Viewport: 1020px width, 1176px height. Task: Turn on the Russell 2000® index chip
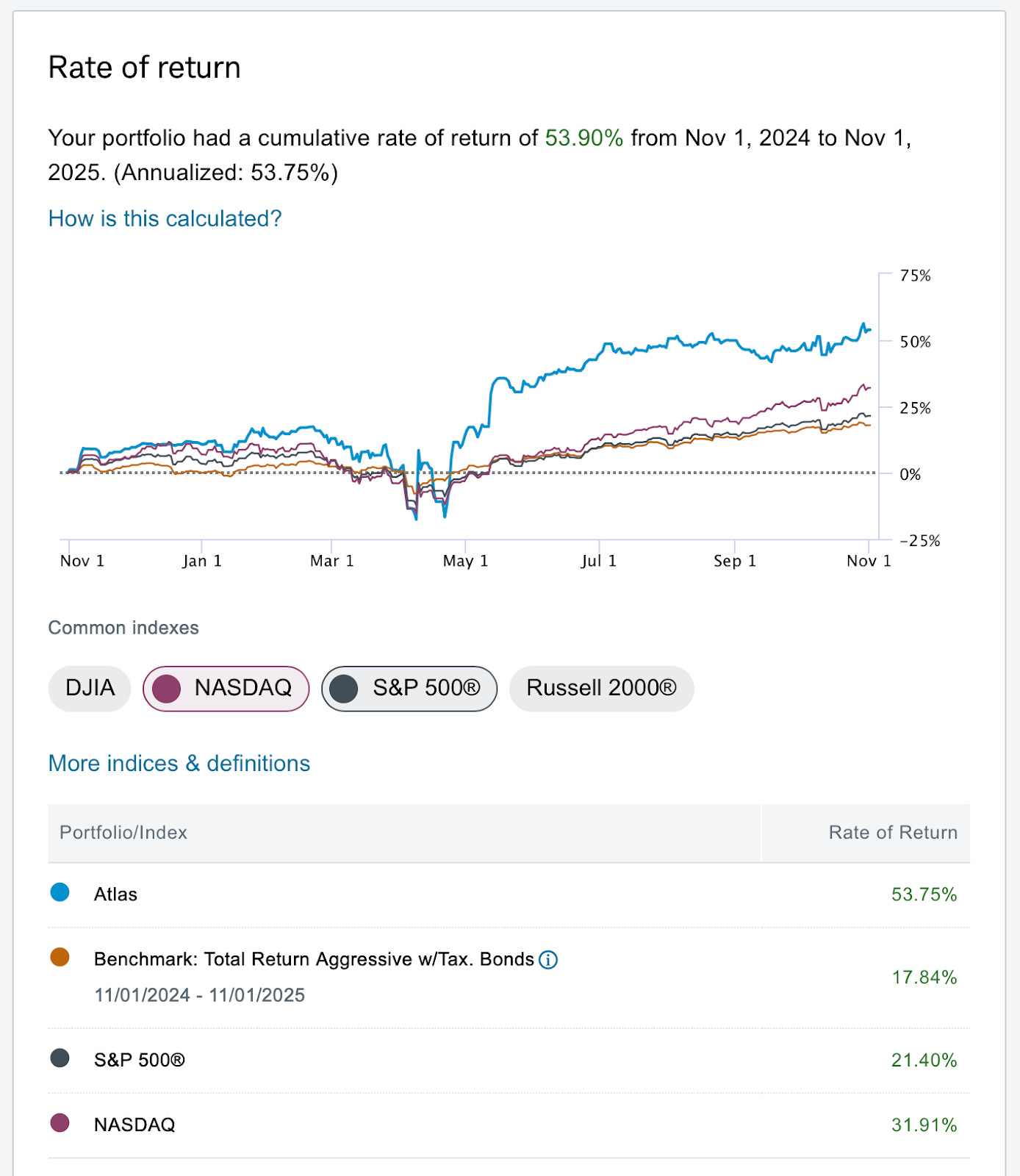click(x=601, y=689)
